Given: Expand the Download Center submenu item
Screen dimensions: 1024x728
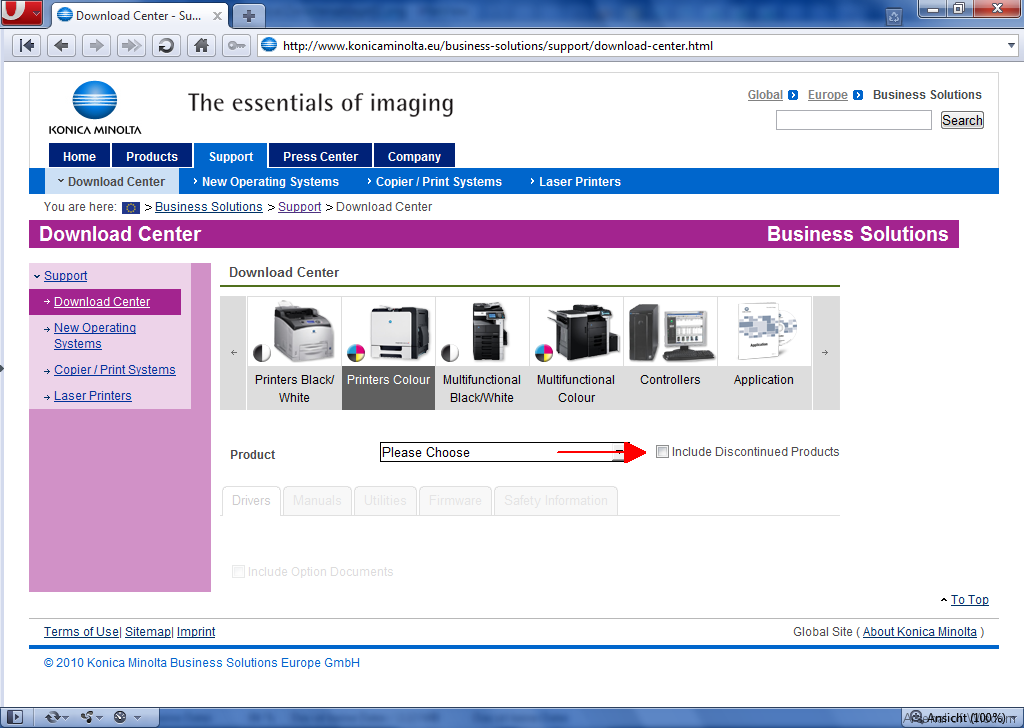Looking at the screenshot, I should (x=112, y=182).
